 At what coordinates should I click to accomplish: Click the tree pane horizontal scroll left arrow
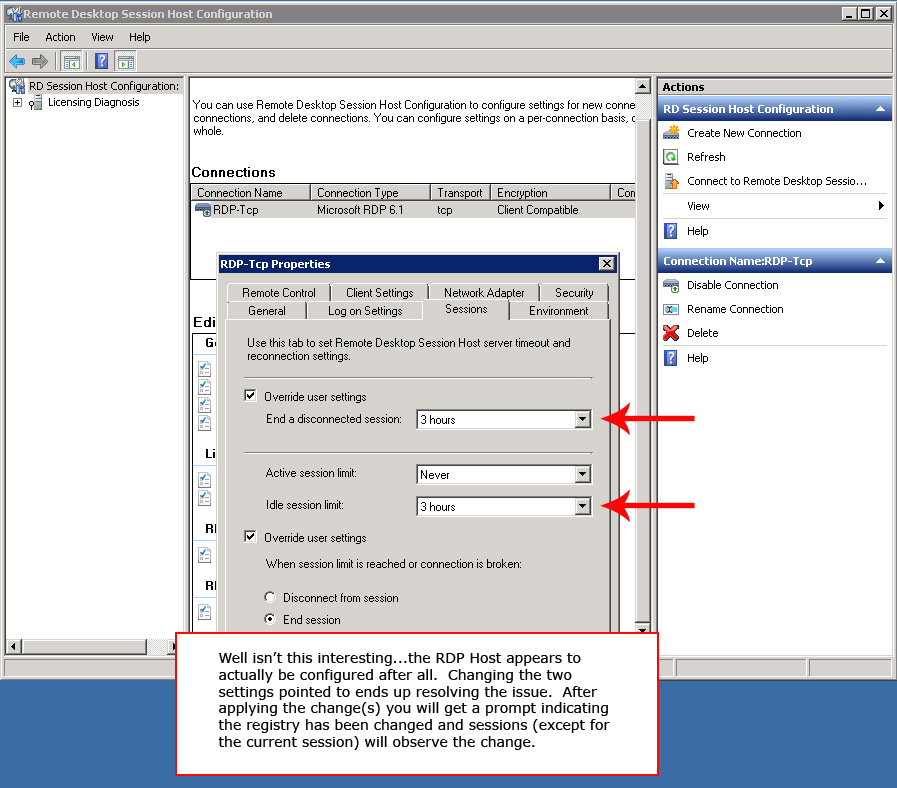coord(14,647)
